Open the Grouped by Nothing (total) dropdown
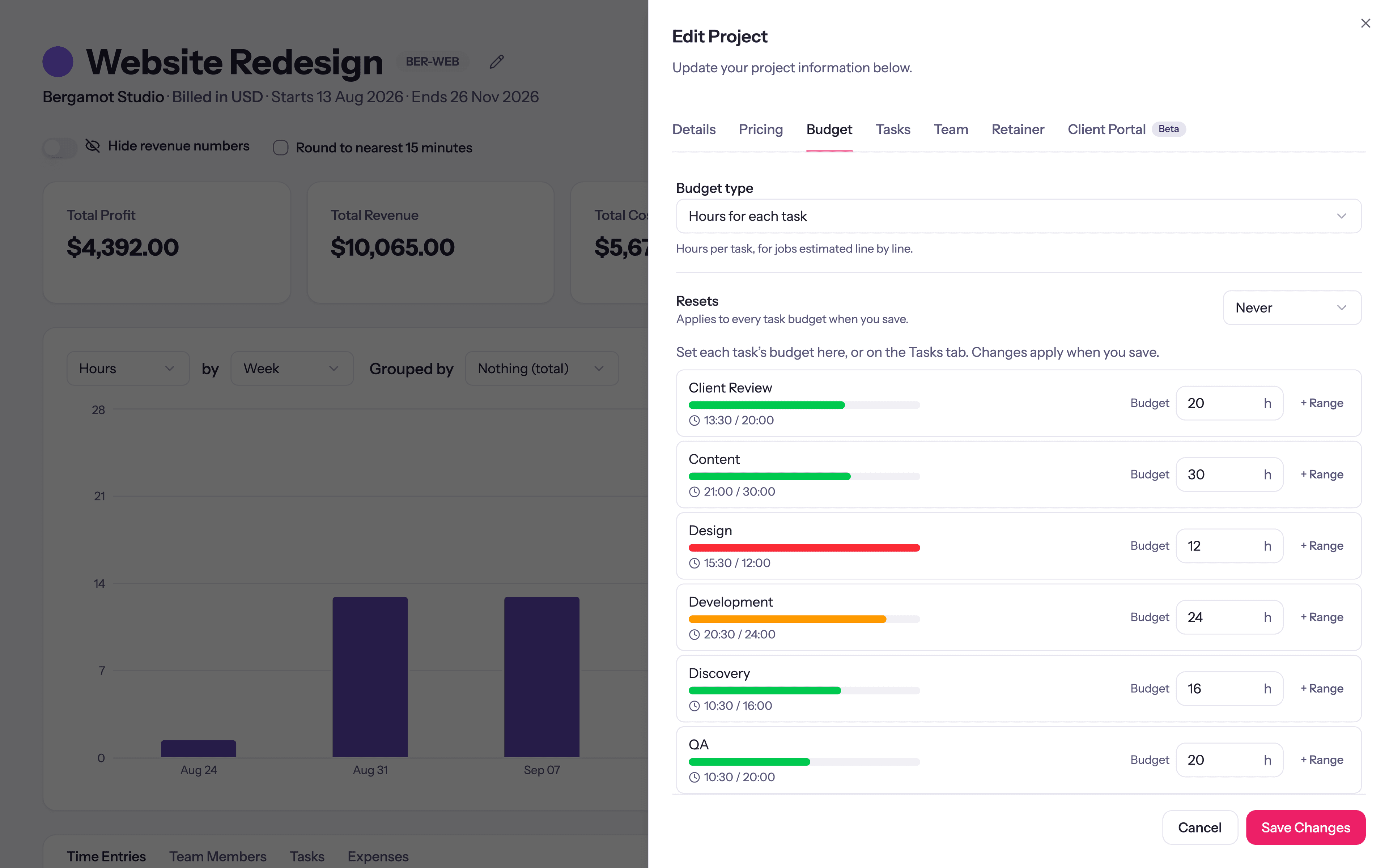 [542, 369]
